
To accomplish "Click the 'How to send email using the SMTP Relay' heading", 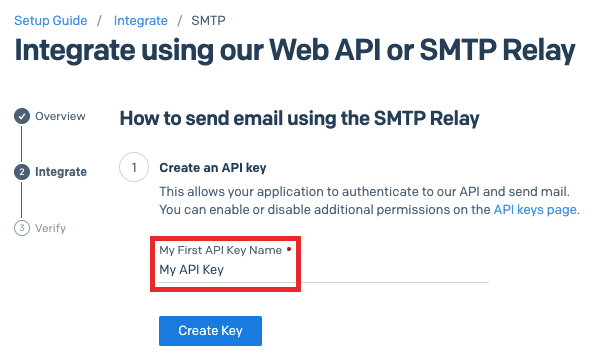I will coord(300,118).
